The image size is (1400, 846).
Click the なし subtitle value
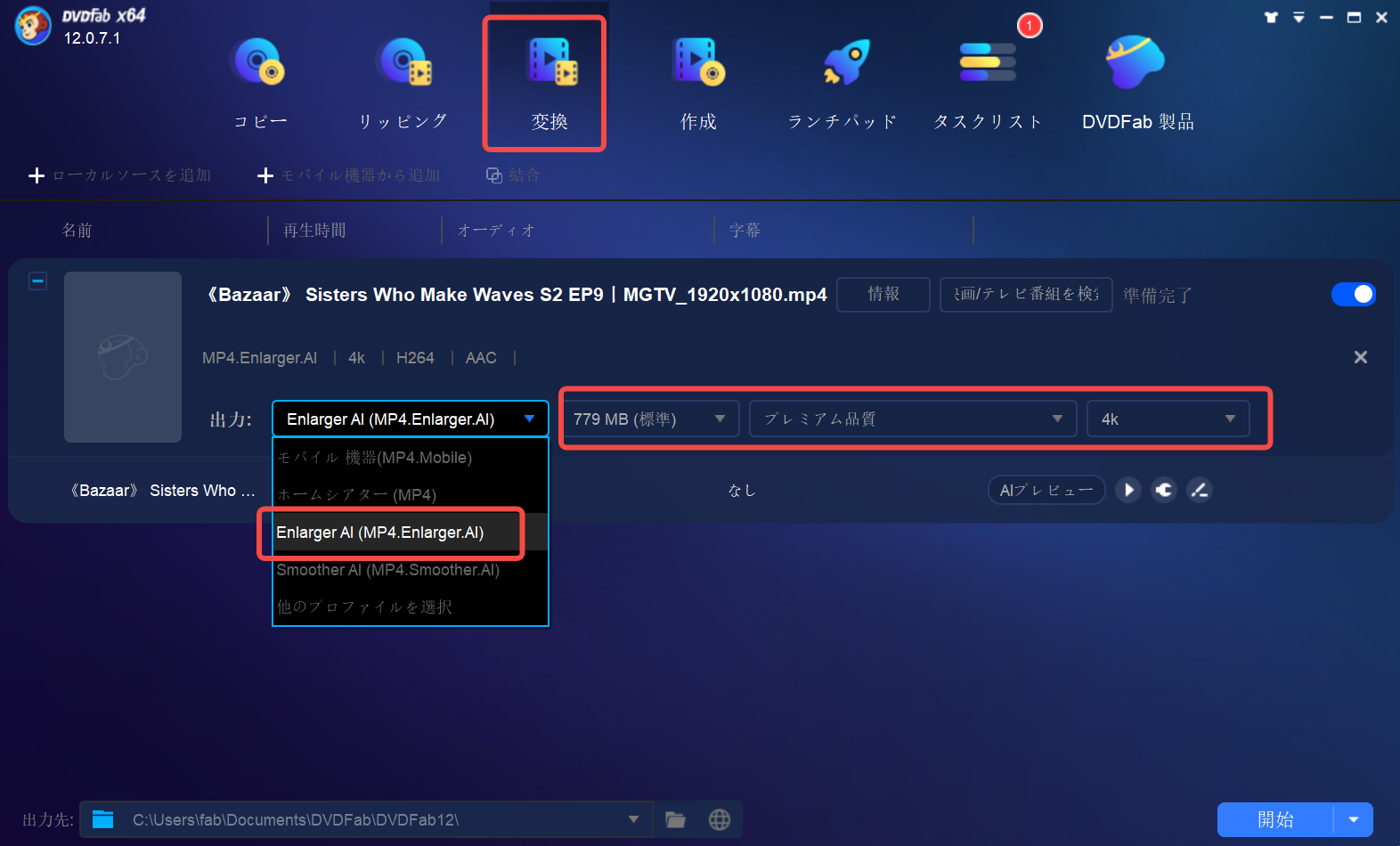pyautogui.click(x=742, y=491)
